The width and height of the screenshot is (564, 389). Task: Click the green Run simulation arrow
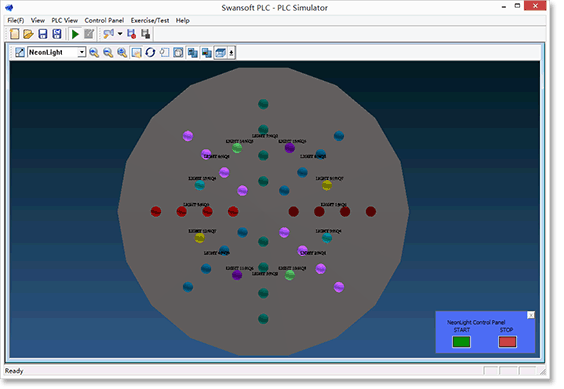tap(75, 34)
